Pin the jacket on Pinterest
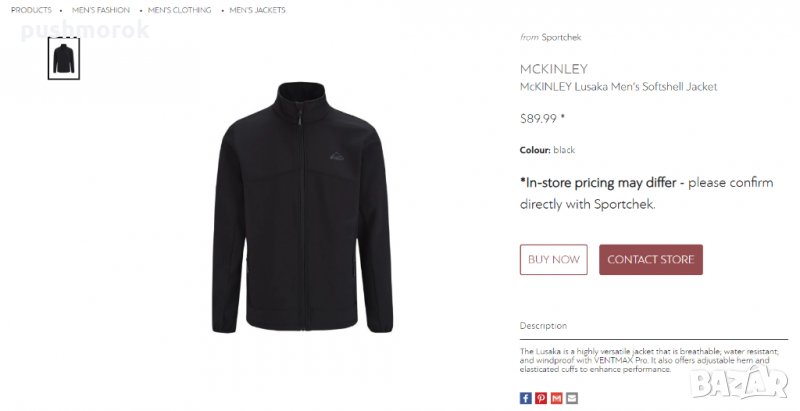Image resolution: width=800 pixels, height=411 pixels. click(x=541, y=398)
